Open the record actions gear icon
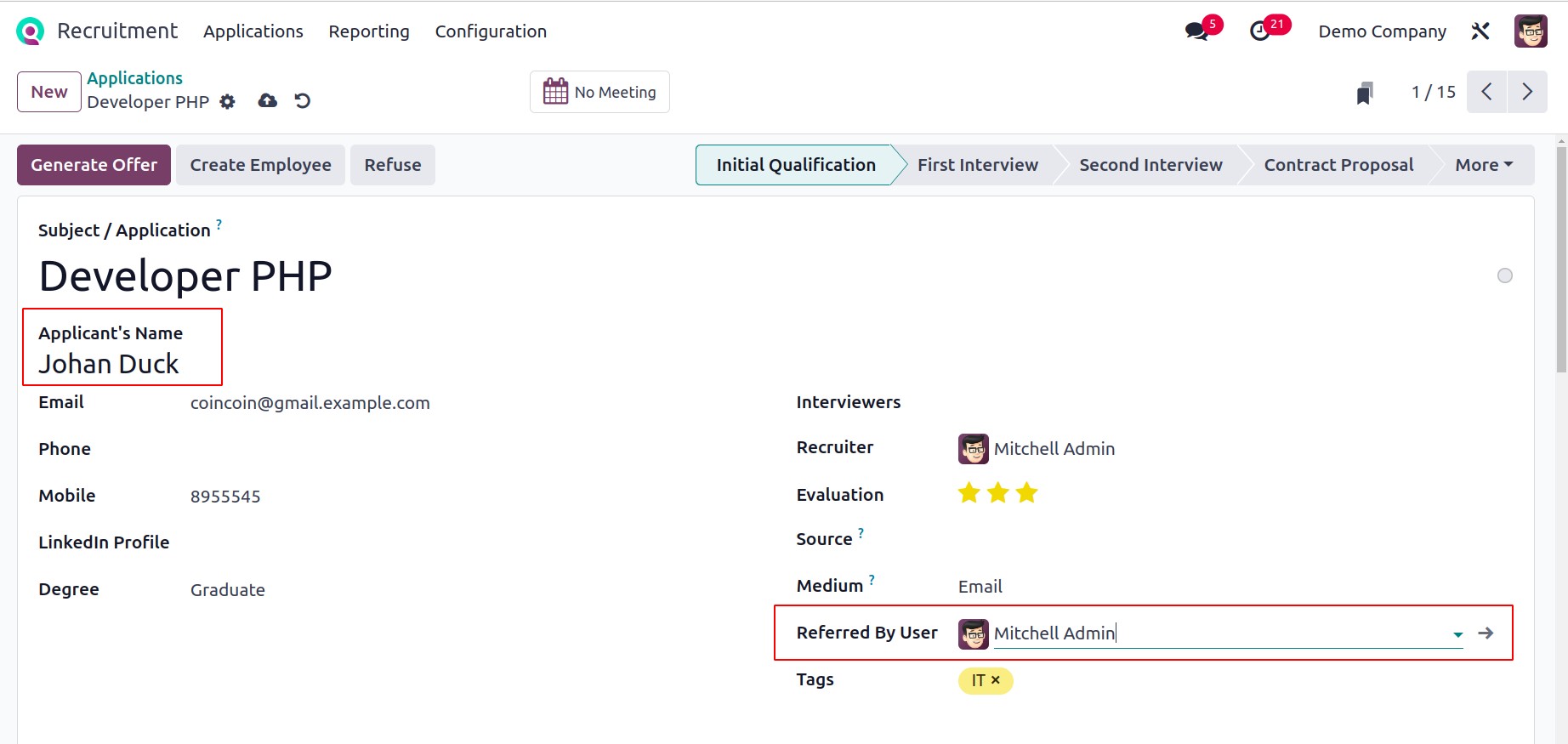Viewport: 1568px width, 744px height. [x=227, y=102]
